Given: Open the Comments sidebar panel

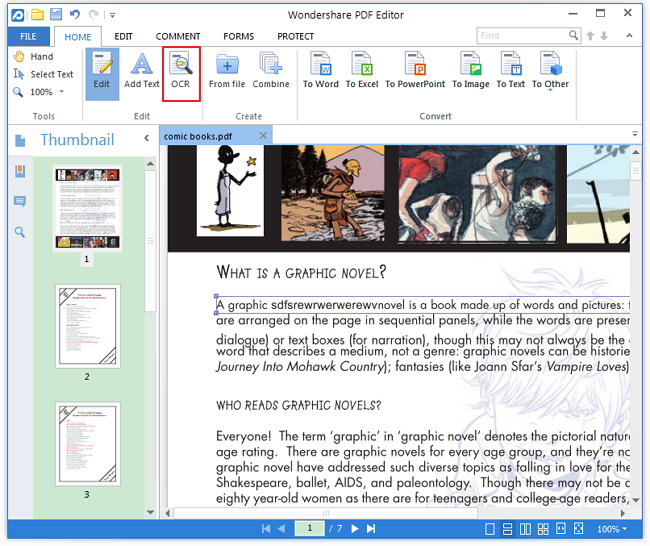Looking at the screenshot, I should coord(20,201).
